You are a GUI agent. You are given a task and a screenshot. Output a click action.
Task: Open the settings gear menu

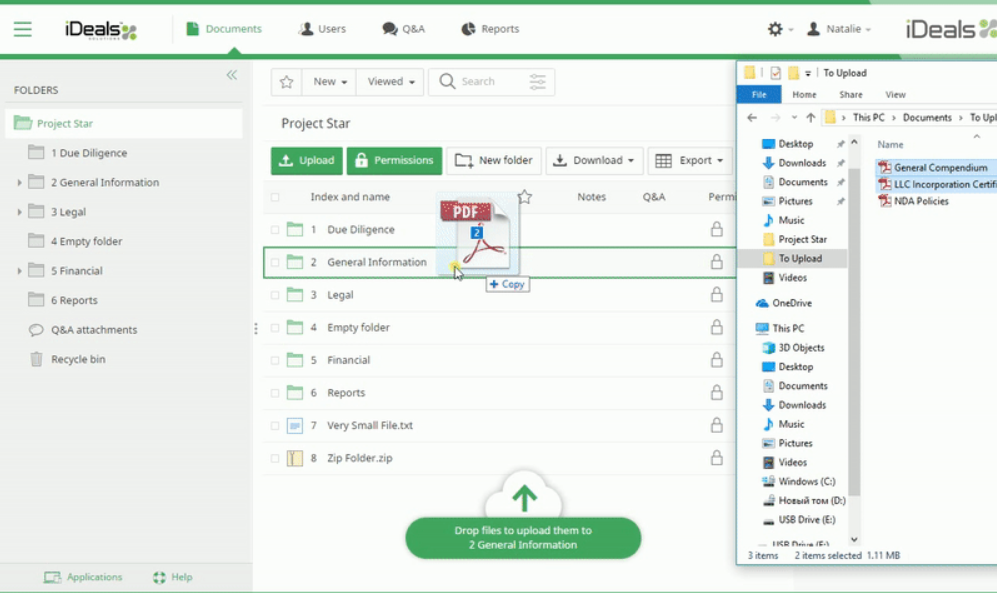(x=775, y=29)
